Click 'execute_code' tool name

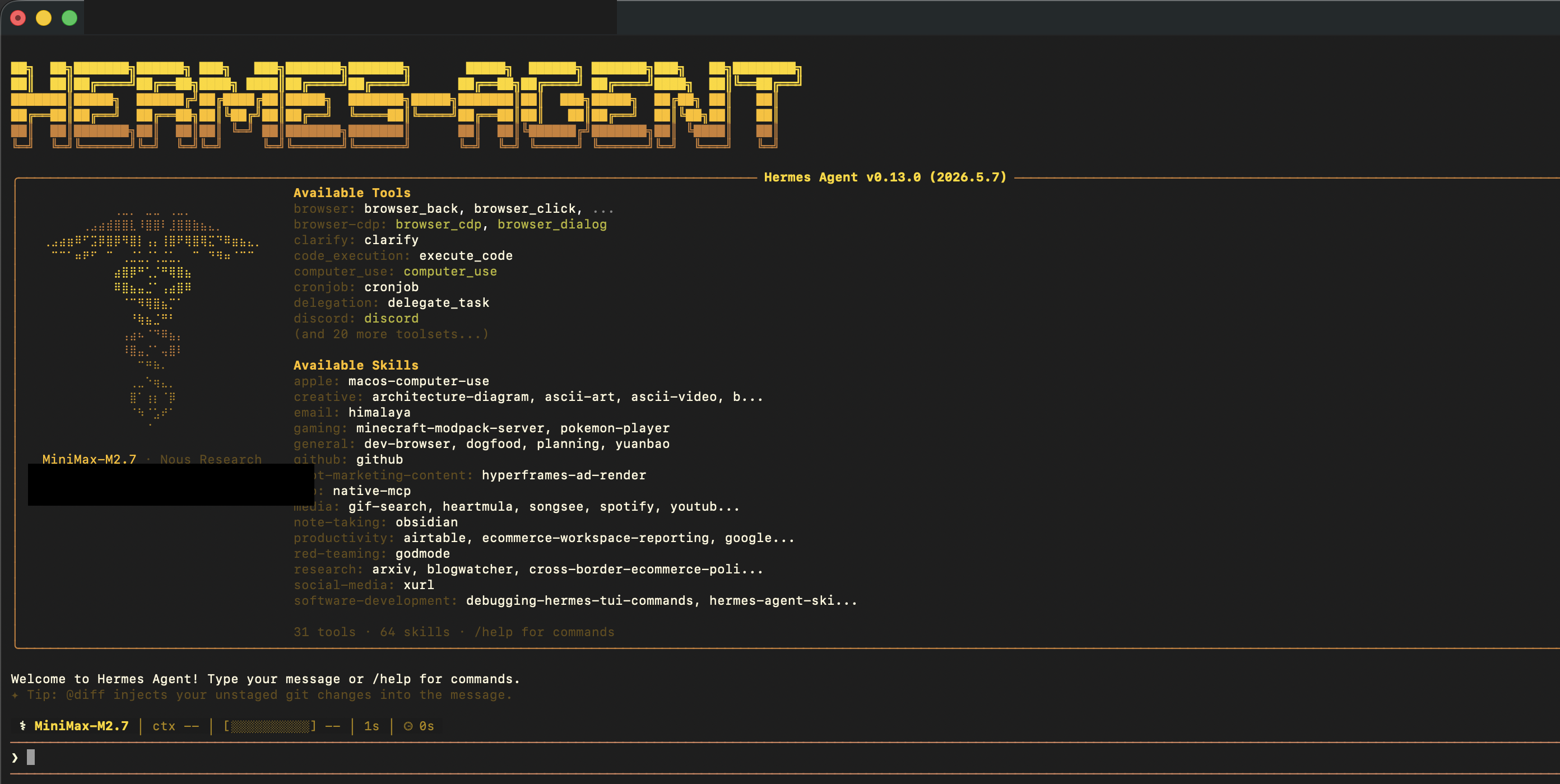[466, 255]
